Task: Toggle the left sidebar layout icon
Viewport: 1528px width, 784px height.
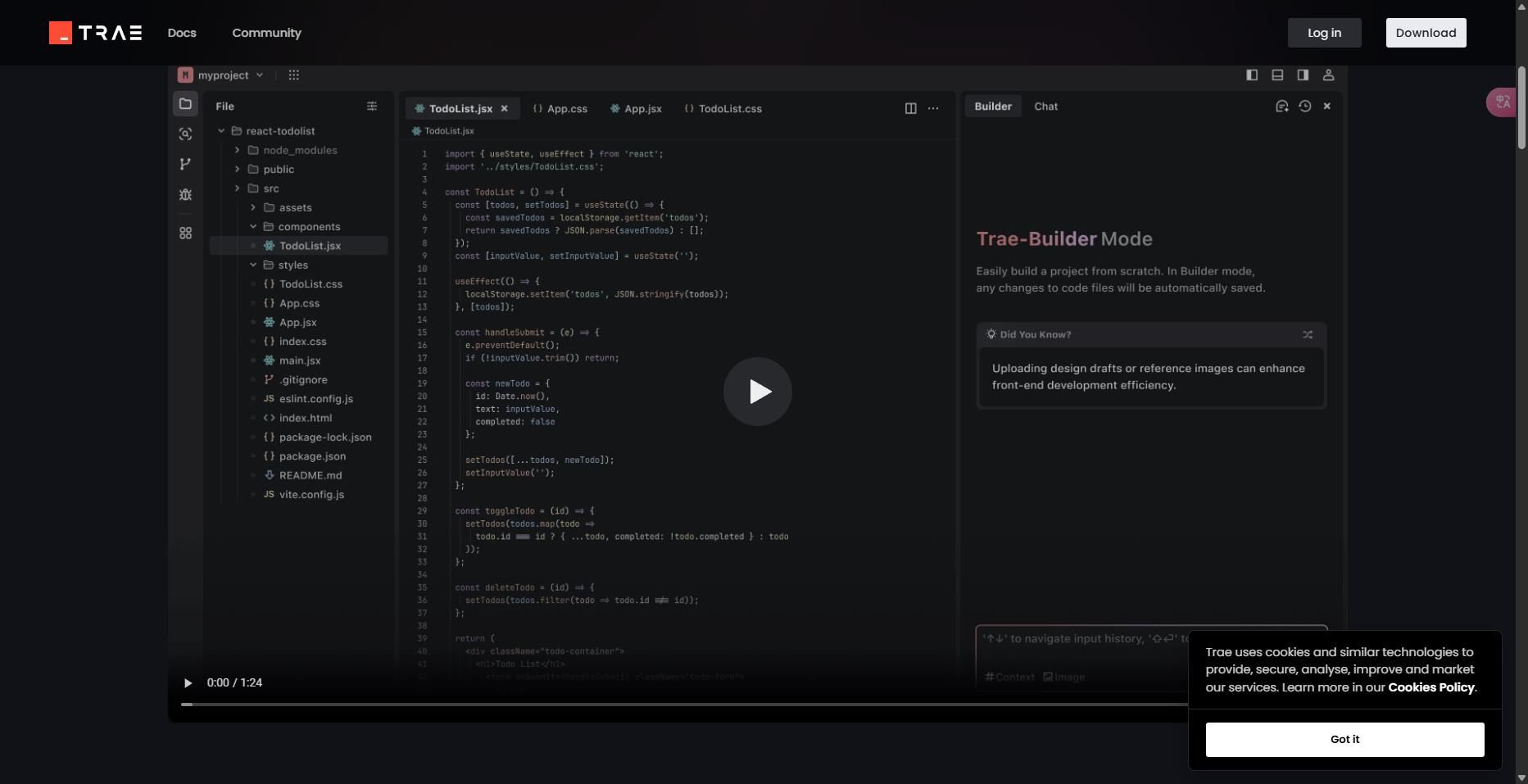Action: coord(1252,75)
